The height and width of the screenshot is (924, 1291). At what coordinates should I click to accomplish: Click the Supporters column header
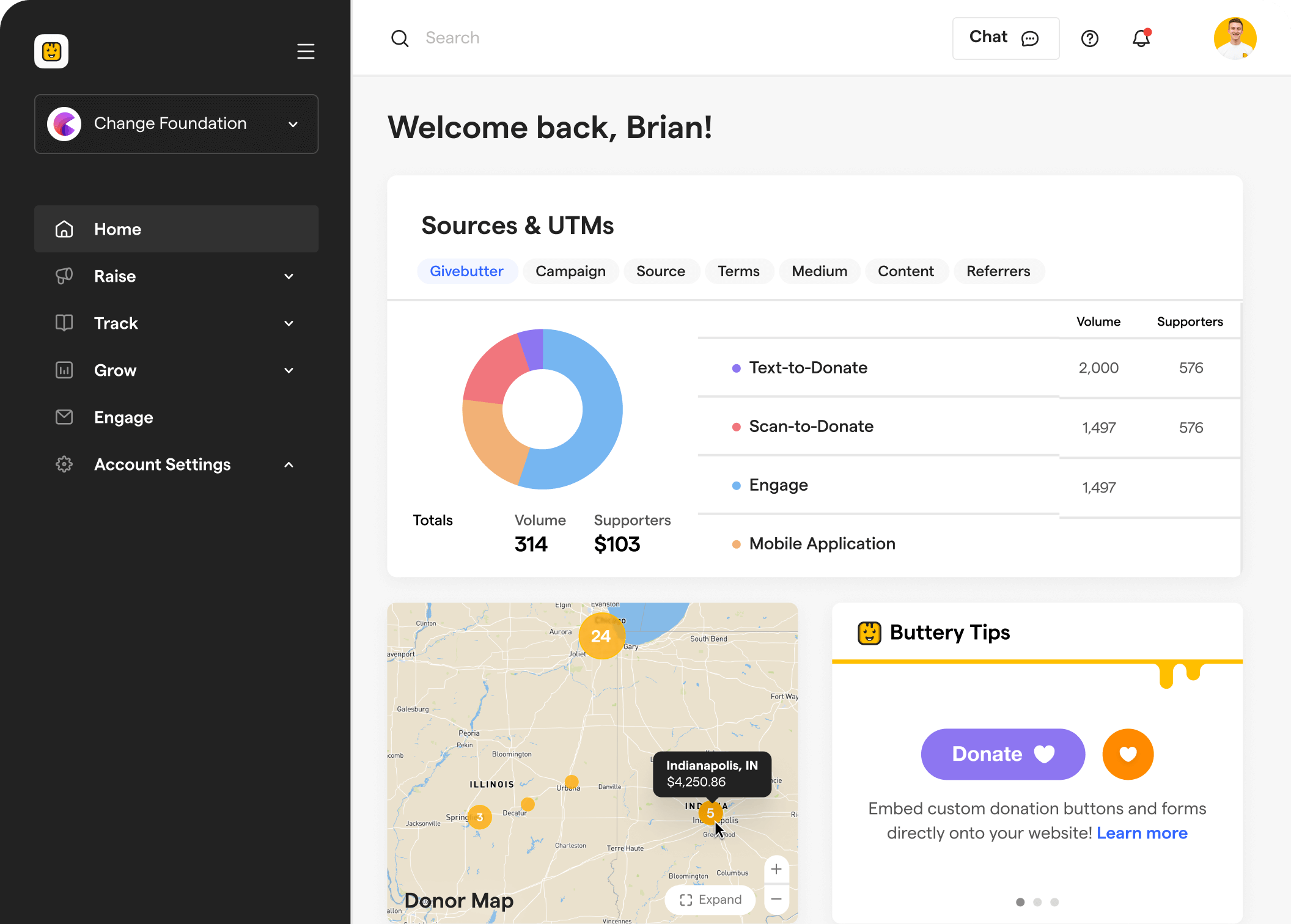pyautogui.click(x=1190, y=322)
